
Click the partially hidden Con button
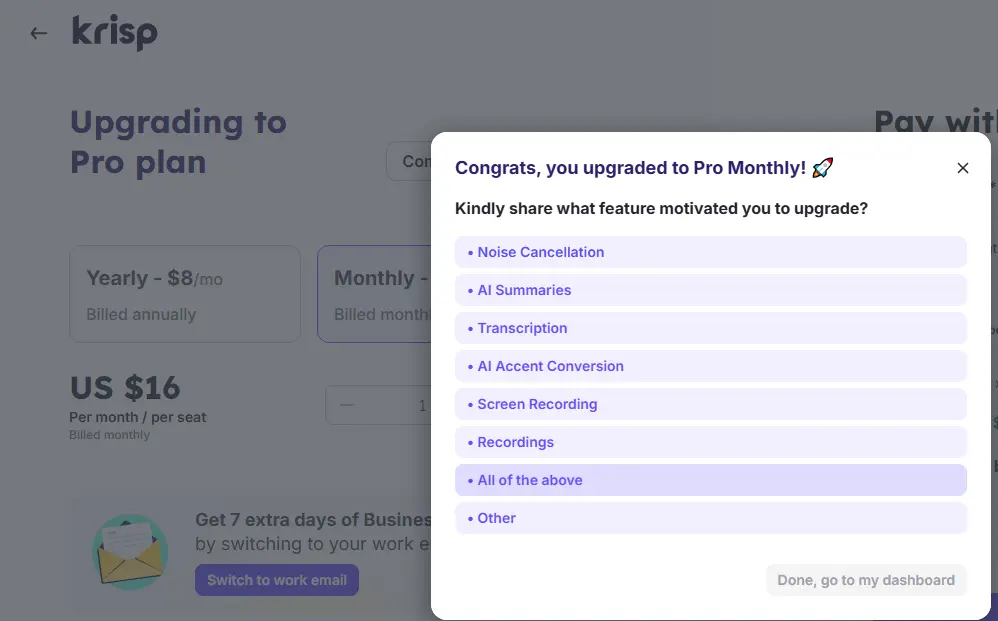pos(409,162)
